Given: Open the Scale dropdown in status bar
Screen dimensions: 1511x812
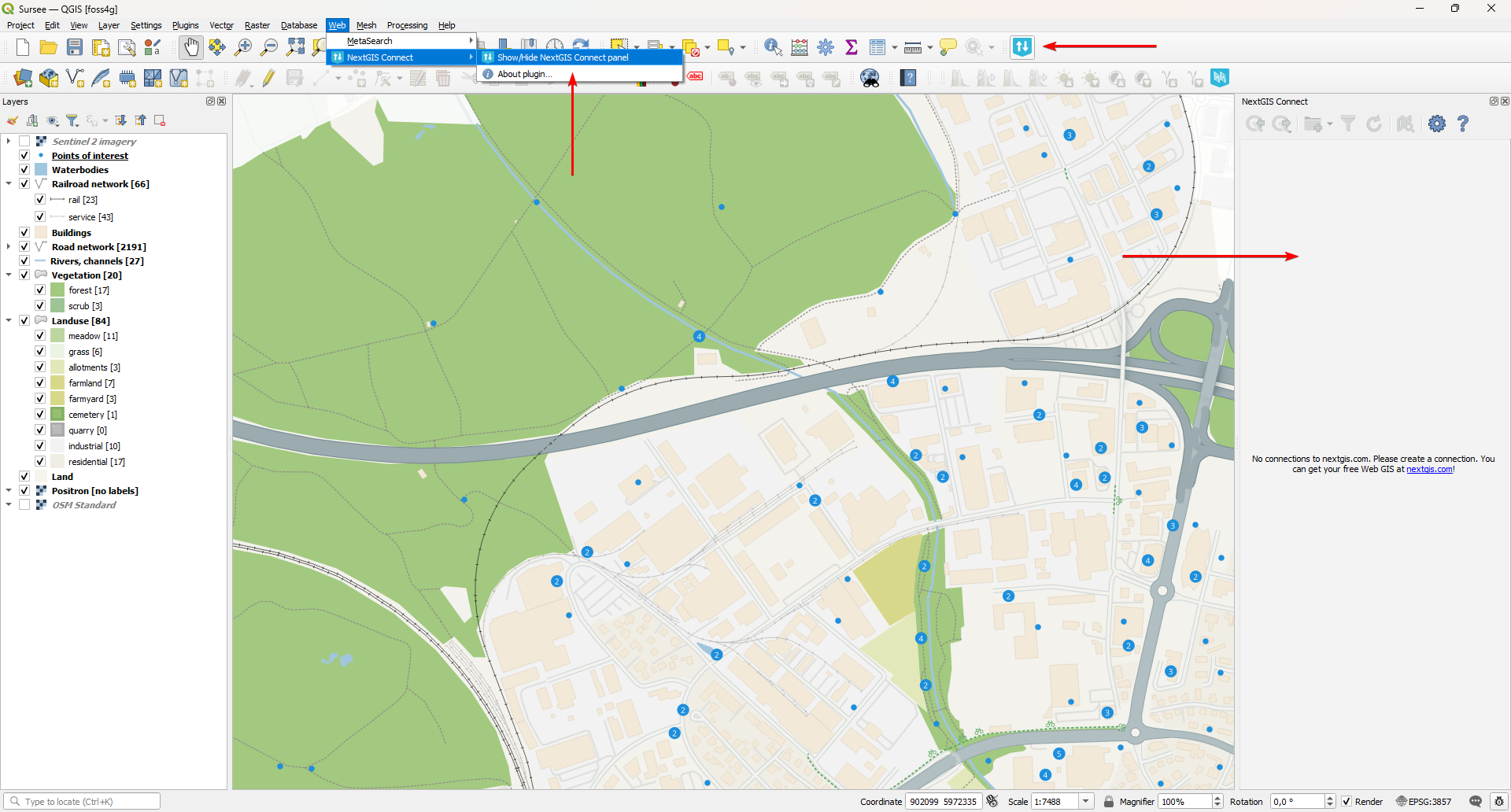Looking at the screenshot, I should (1086, 802).
